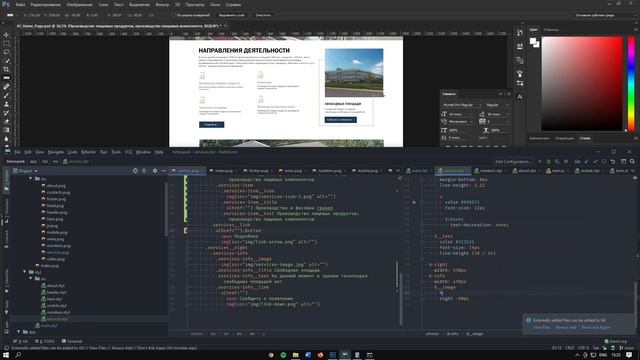Open Photoshop 'Фильтр' menu
This screenshot has width=640, height=360.
click(x=162, y=4)
